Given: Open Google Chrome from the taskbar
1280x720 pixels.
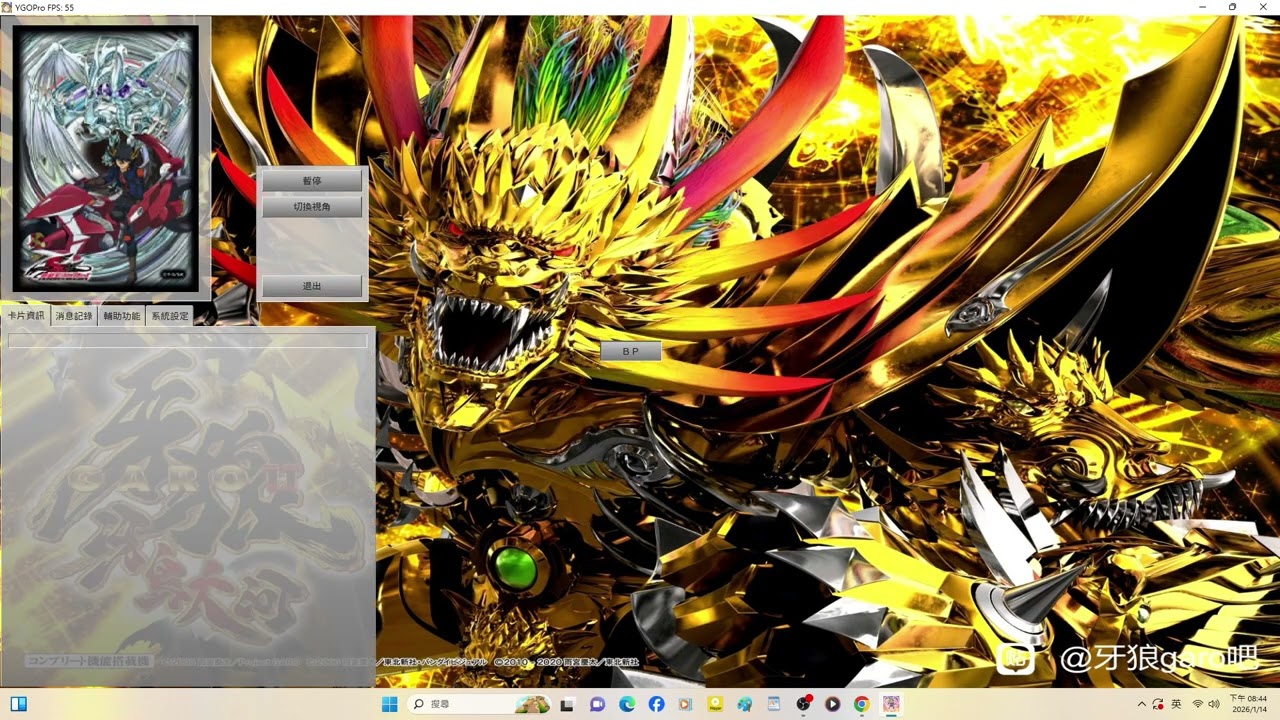Looking at the screenshot, I should [861, 704].
